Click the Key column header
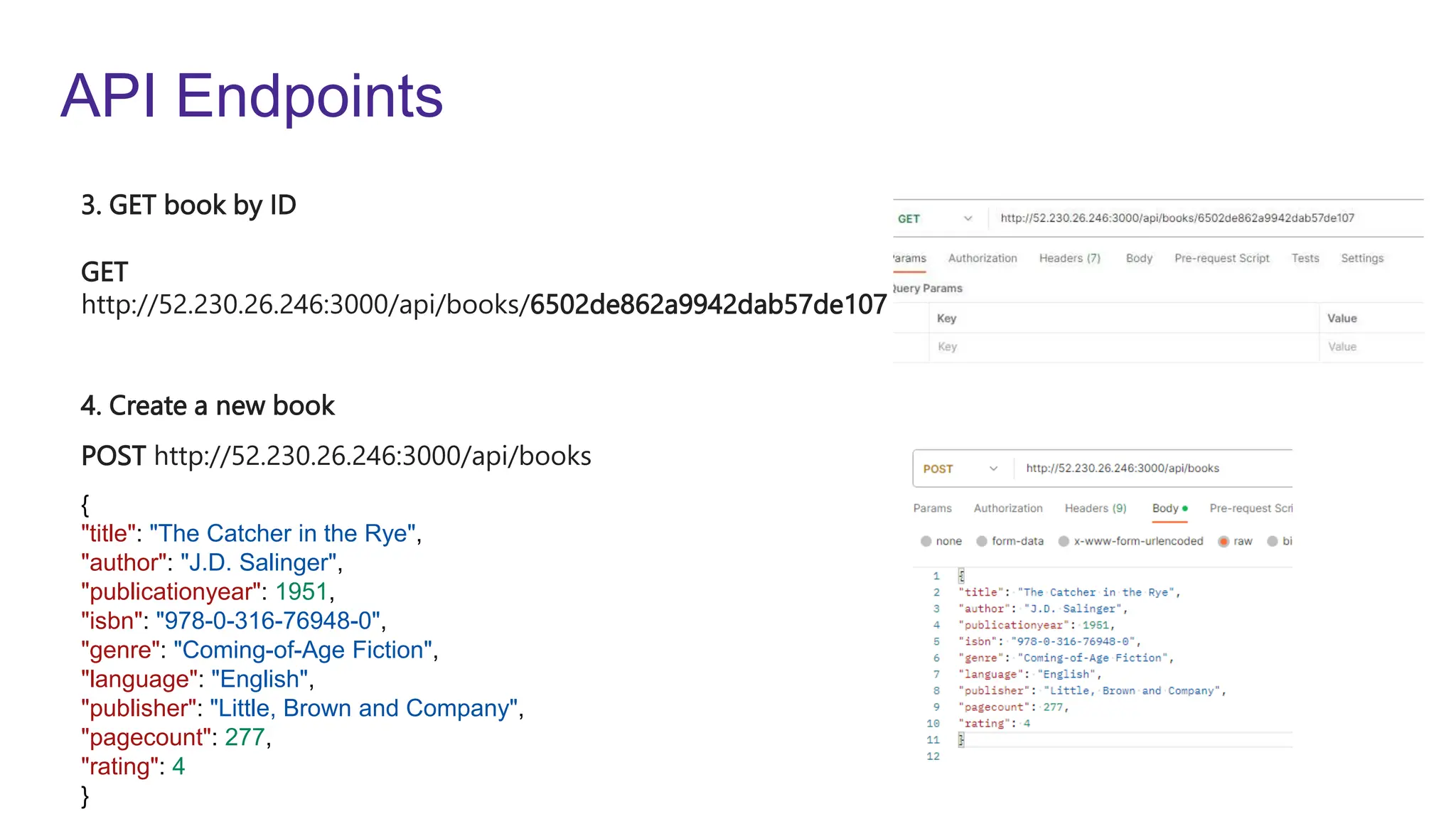 [946, 318]
